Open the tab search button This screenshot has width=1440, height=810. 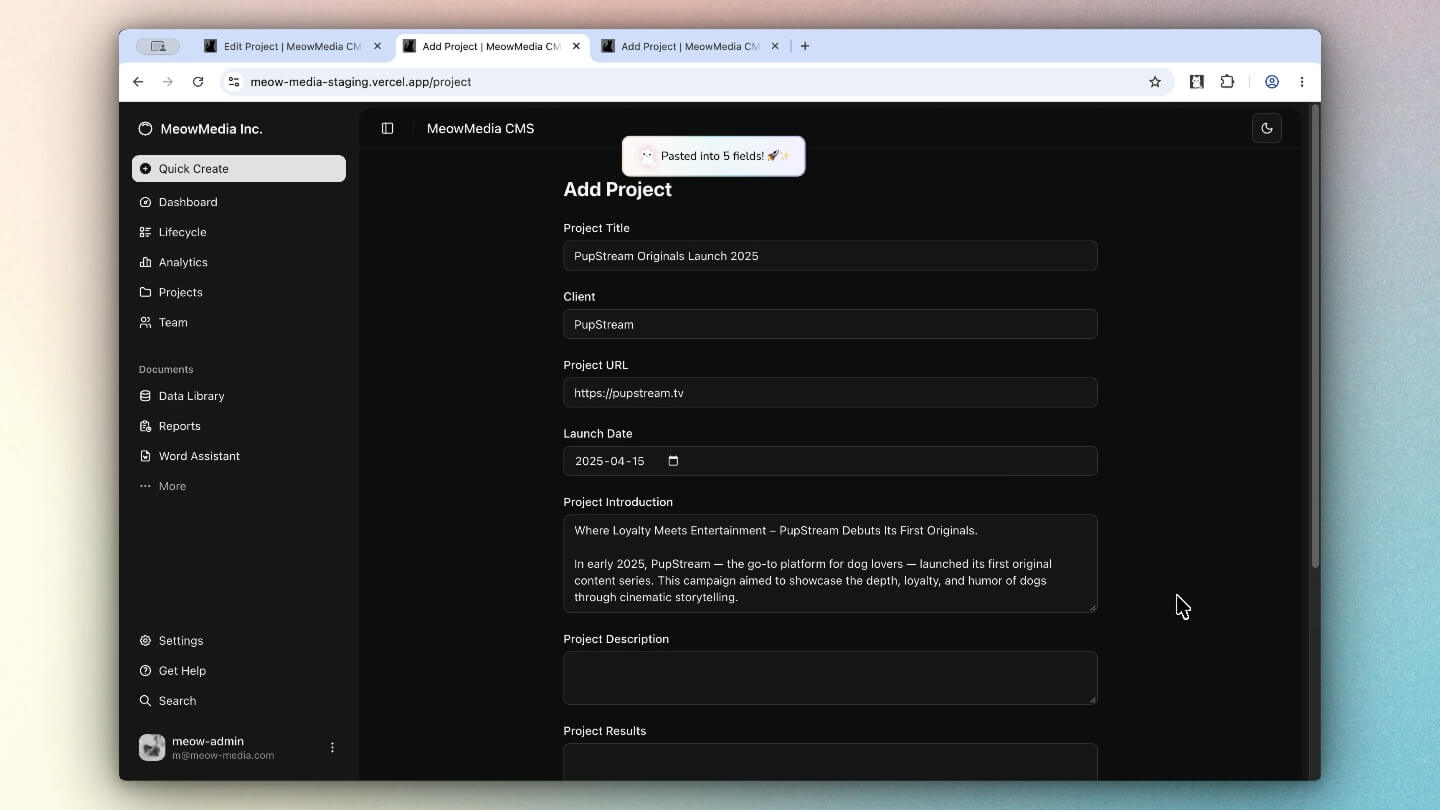[x=158, y=46]
